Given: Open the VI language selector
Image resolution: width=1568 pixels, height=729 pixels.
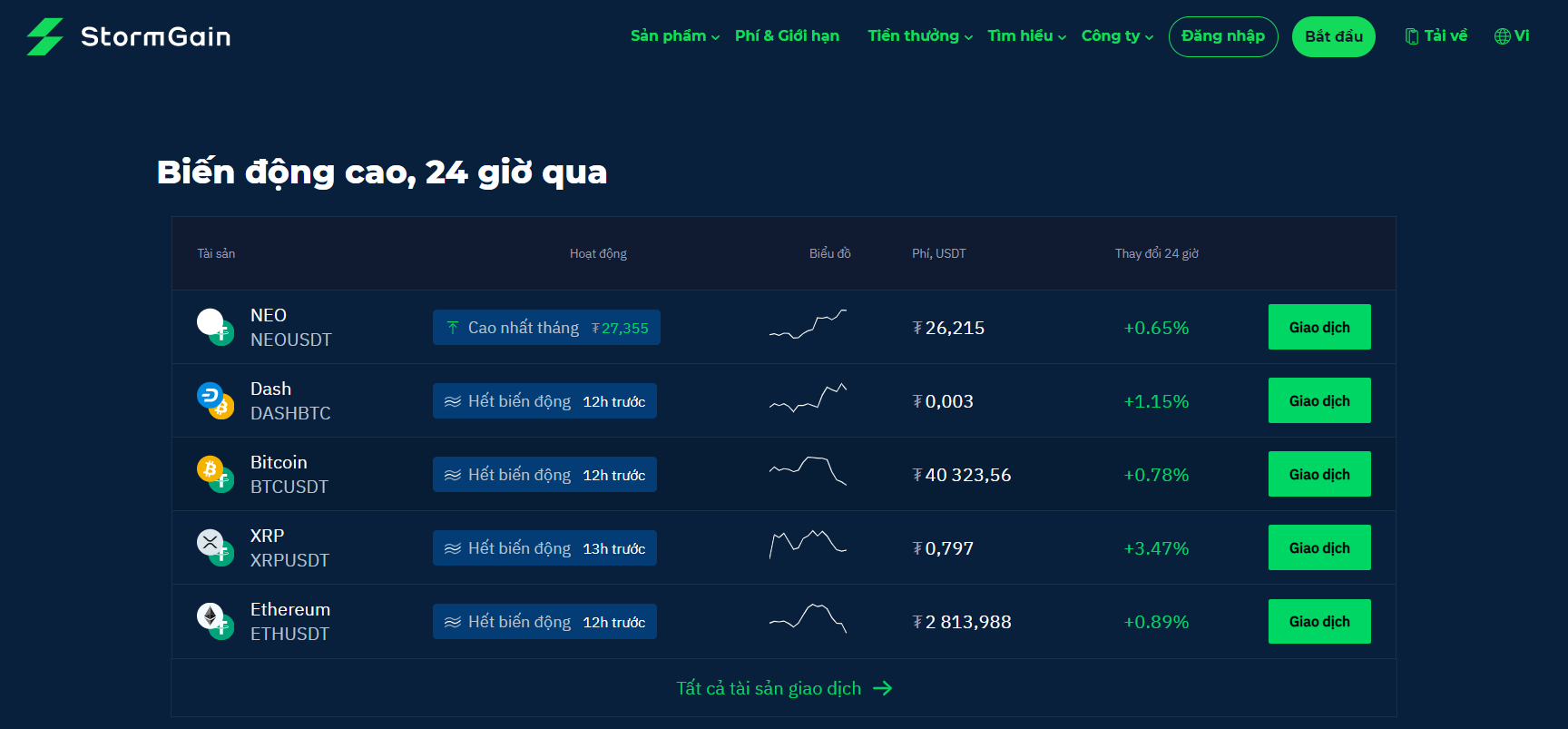Looking at the screenshot, I should point(1512,36).
